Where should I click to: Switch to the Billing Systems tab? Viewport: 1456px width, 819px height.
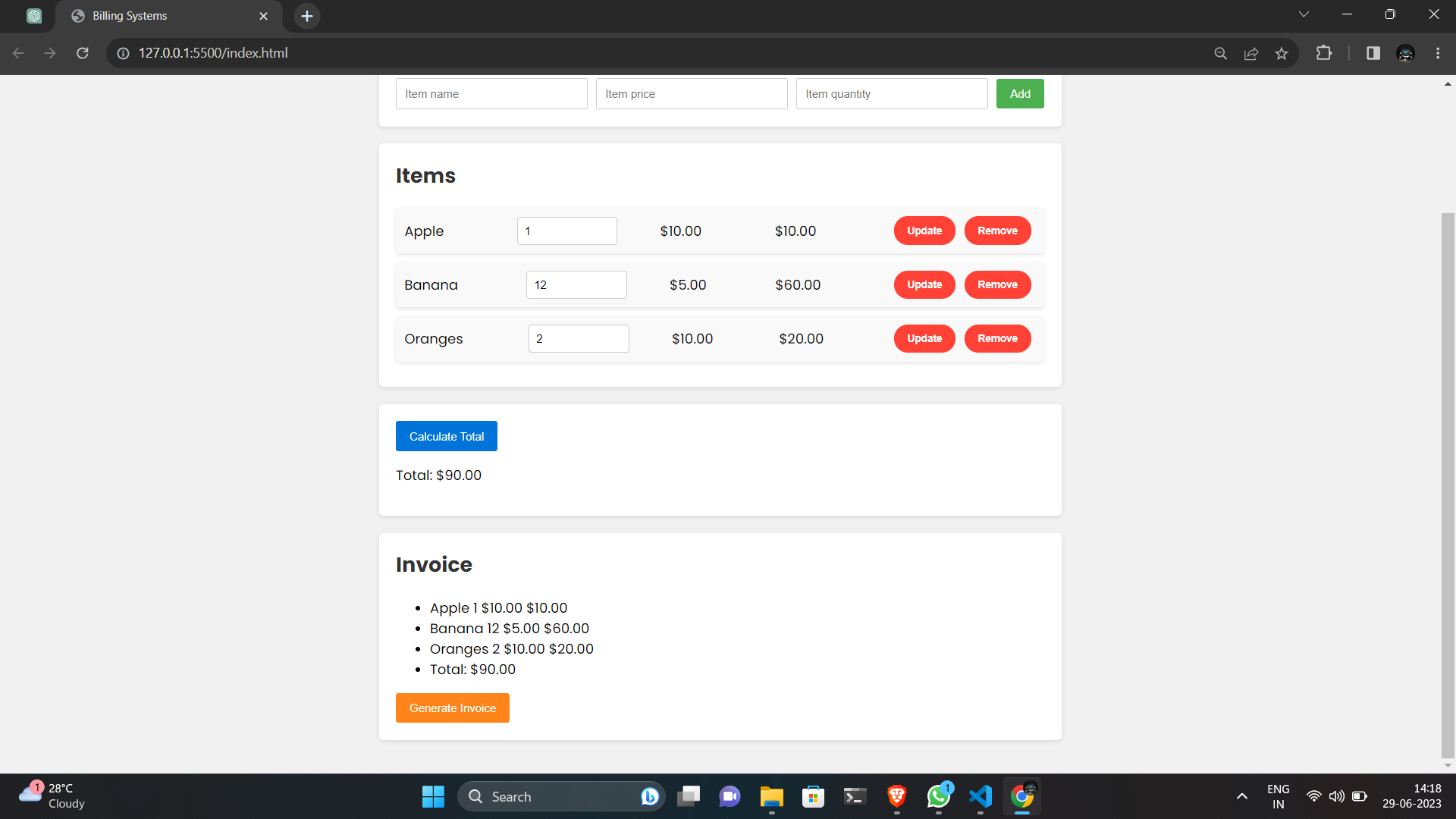pos(152,15)
